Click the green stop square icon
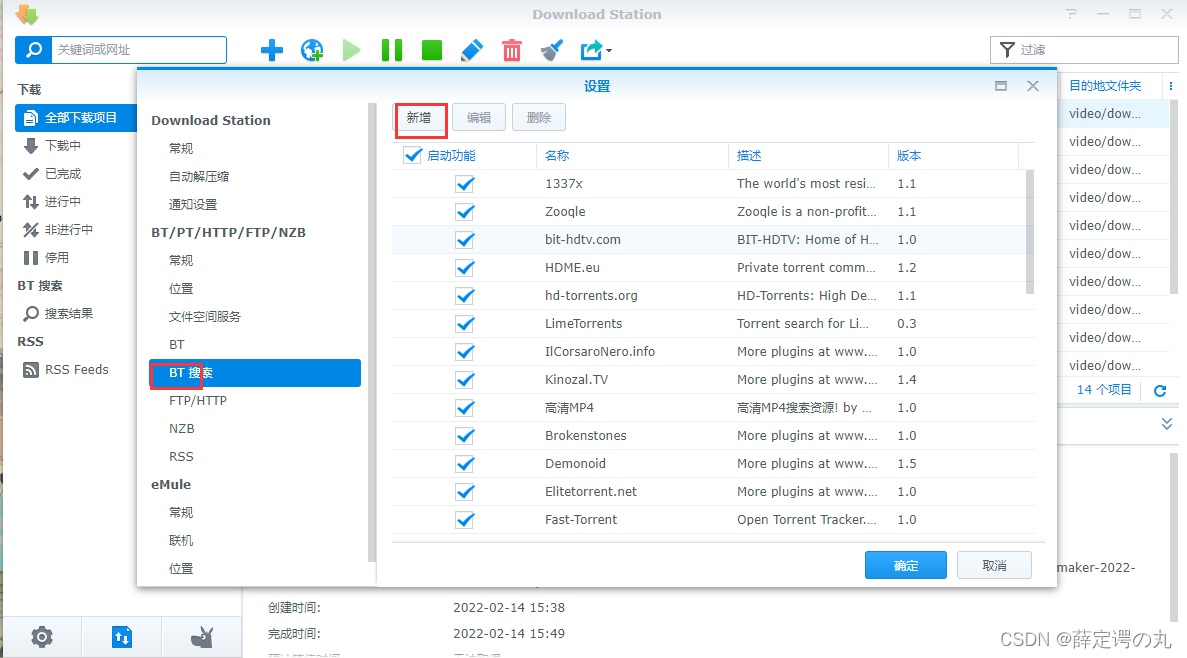The height and width of the screenshot is (658, 1187). [x=431, y=51]
